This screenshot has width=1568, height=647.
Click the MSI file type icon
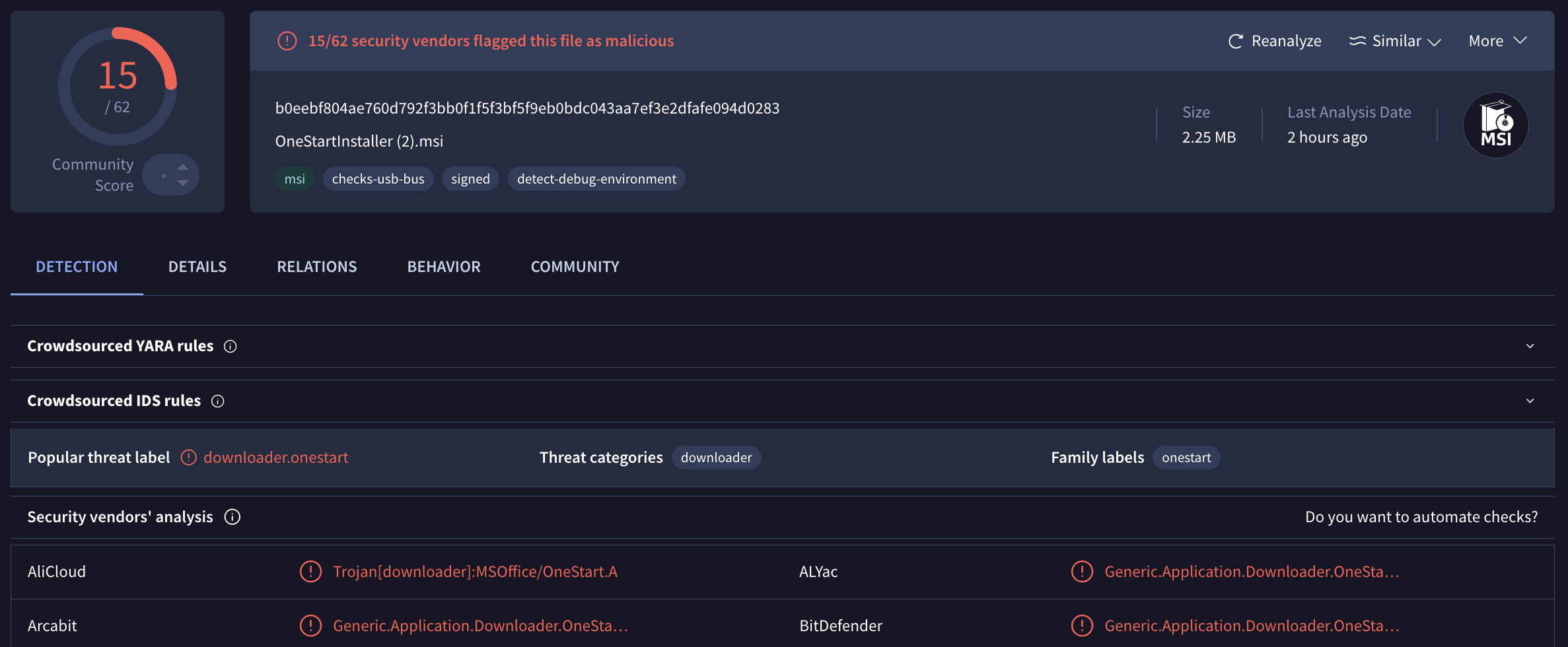[x=1495, y=125]
